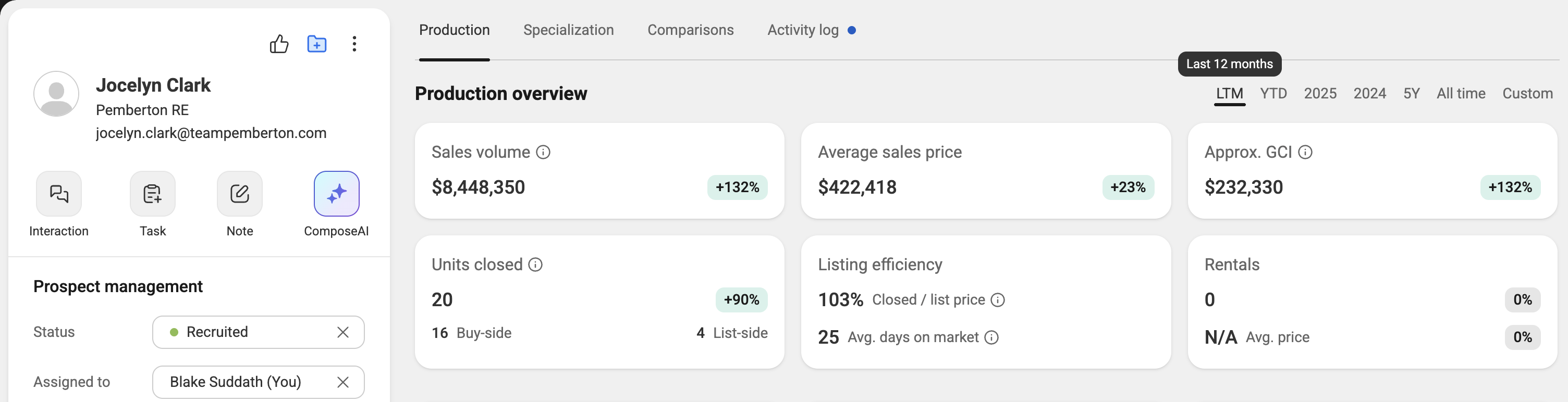The height and width of the screenshot is (402, 1568).
Task: Click the +90% Units closed badge
Action: pos(741,300)
